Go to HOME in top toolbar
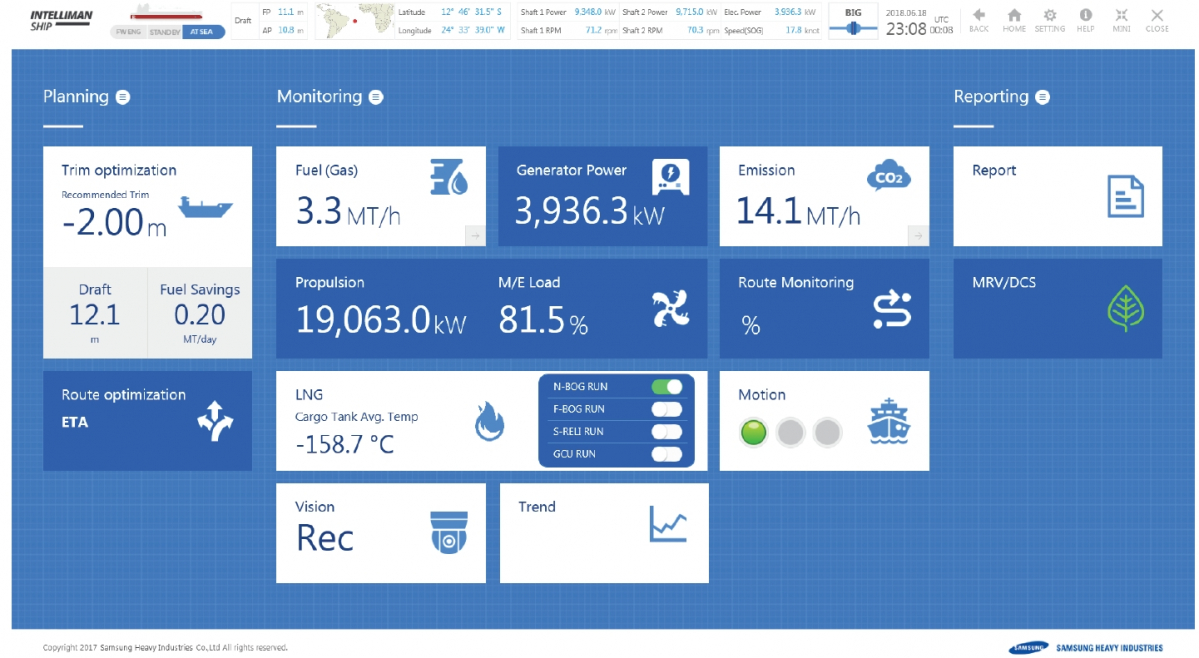 pos(1014,20)
